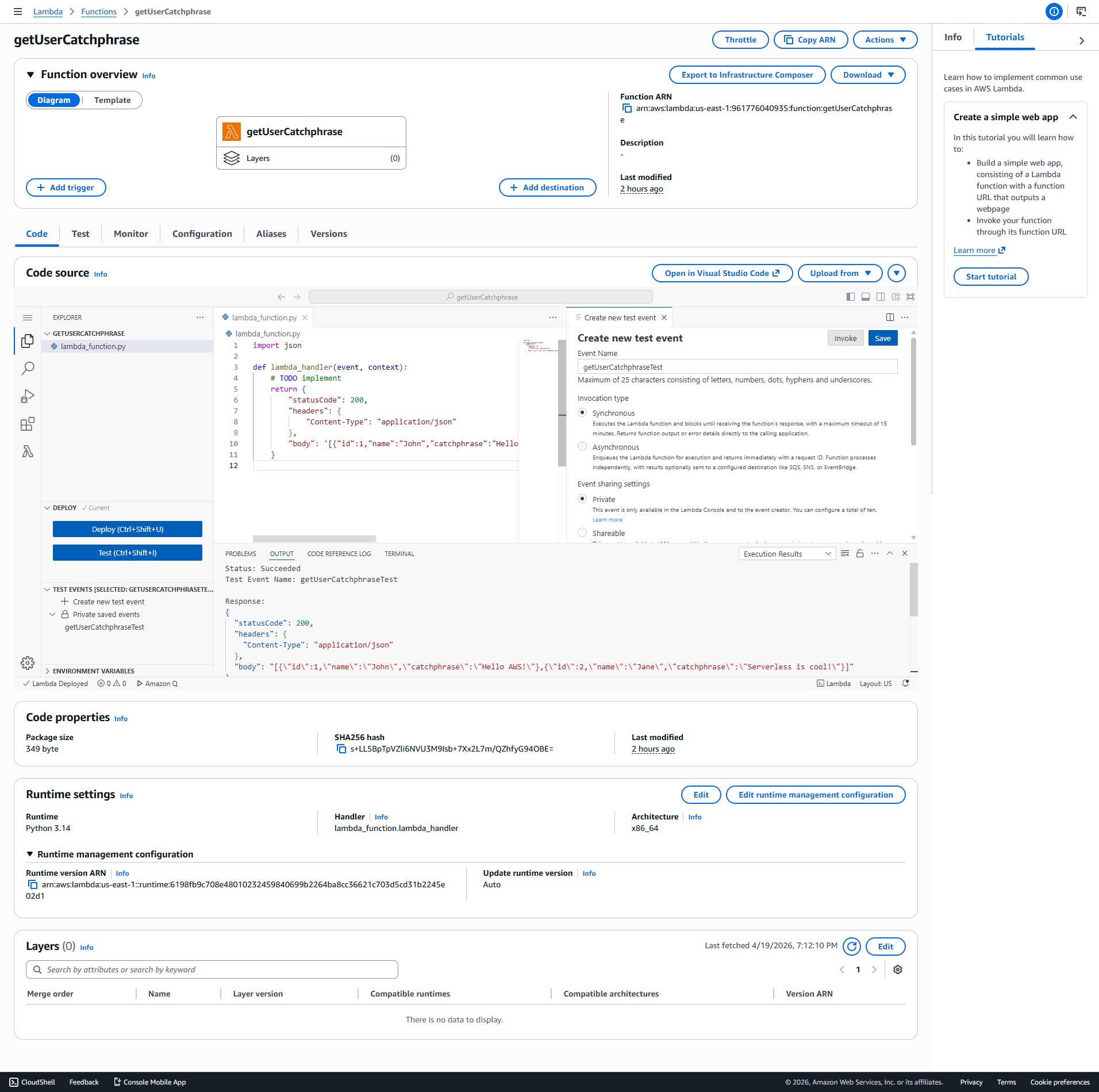The width and height of the screenshot is (1099, 1092).
Task: Collapse the DEPLOY section
Action: tap(47, 508)
